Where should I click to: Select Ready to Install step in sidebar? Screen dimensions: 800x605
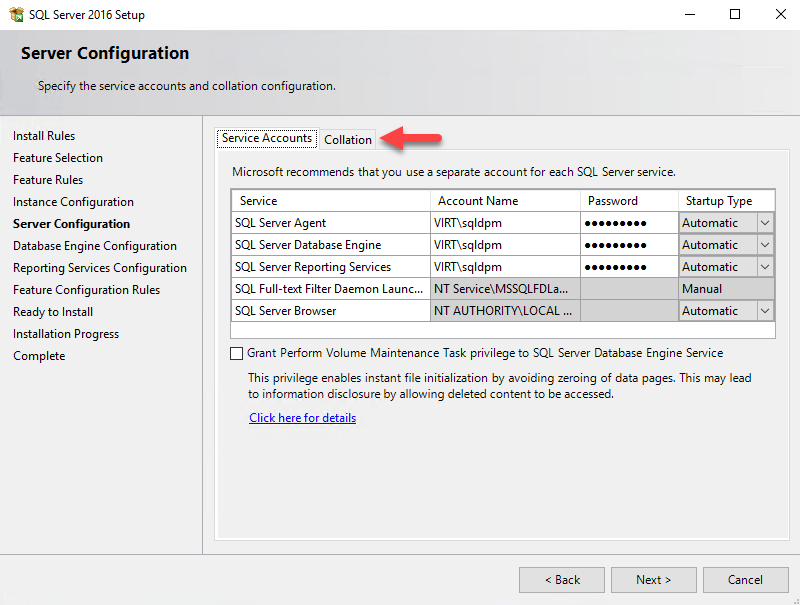click(53, 312)
